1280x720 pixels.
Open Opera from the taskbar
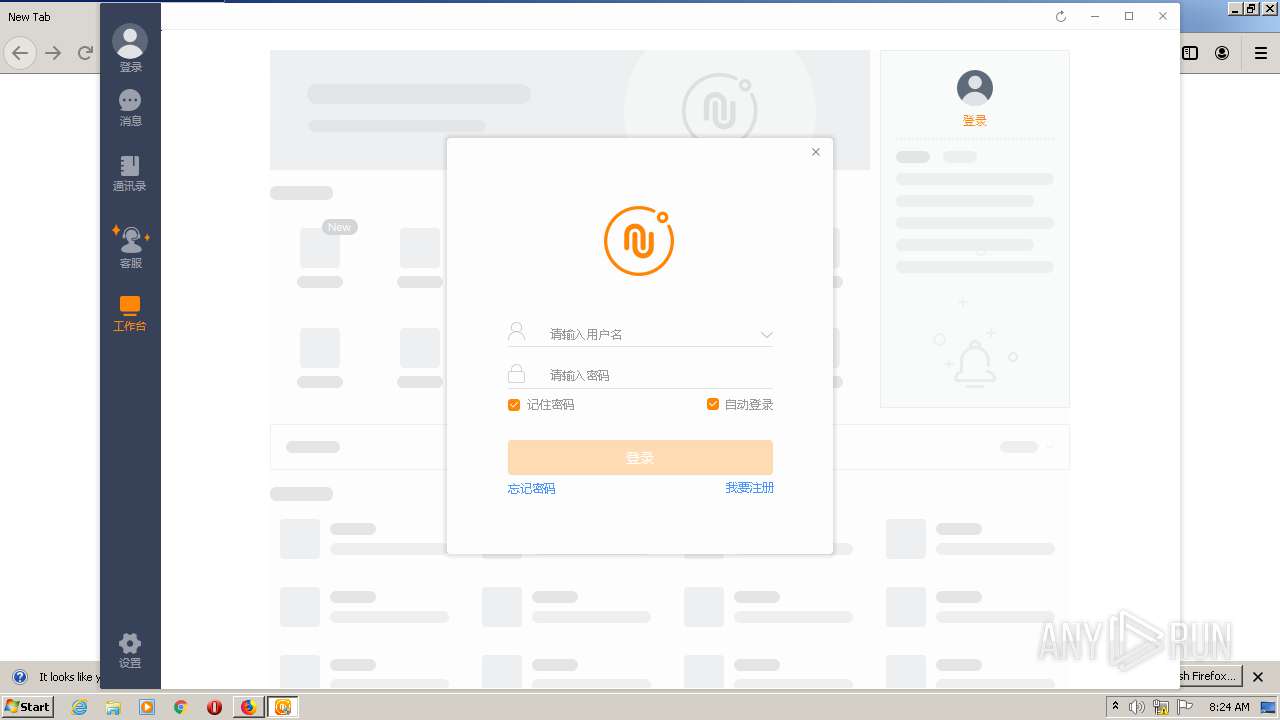tap(214, 707)
